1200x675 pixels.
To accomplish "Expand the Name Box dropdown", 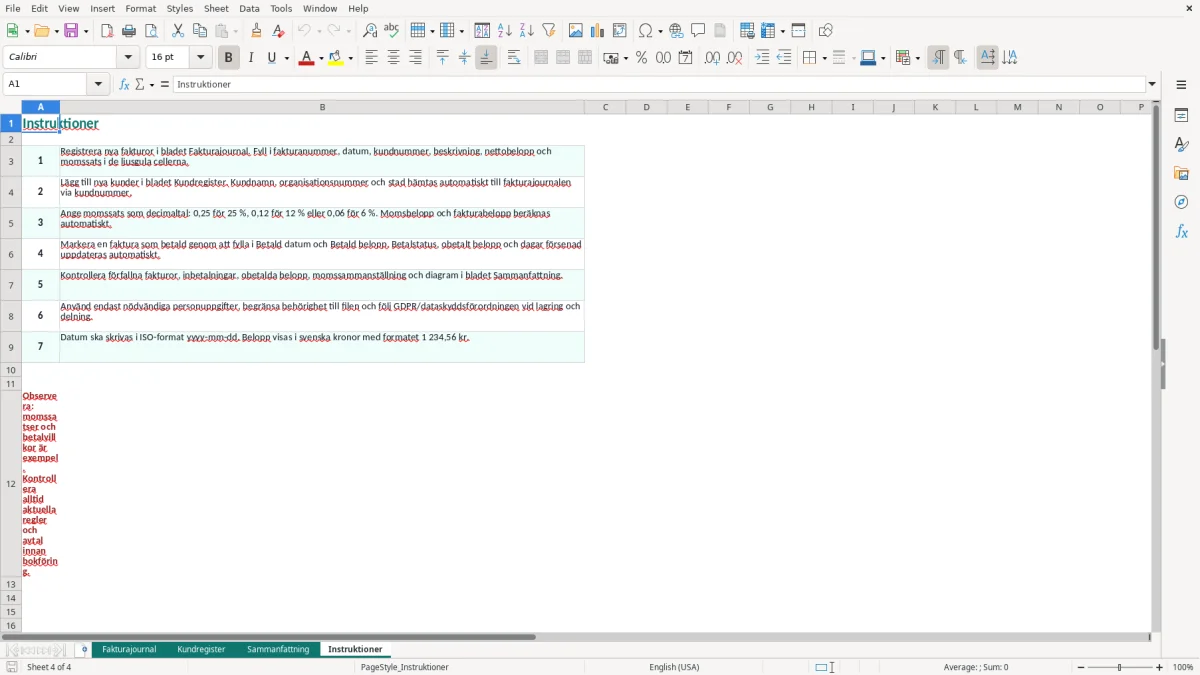I will click(x=98, y=84).
